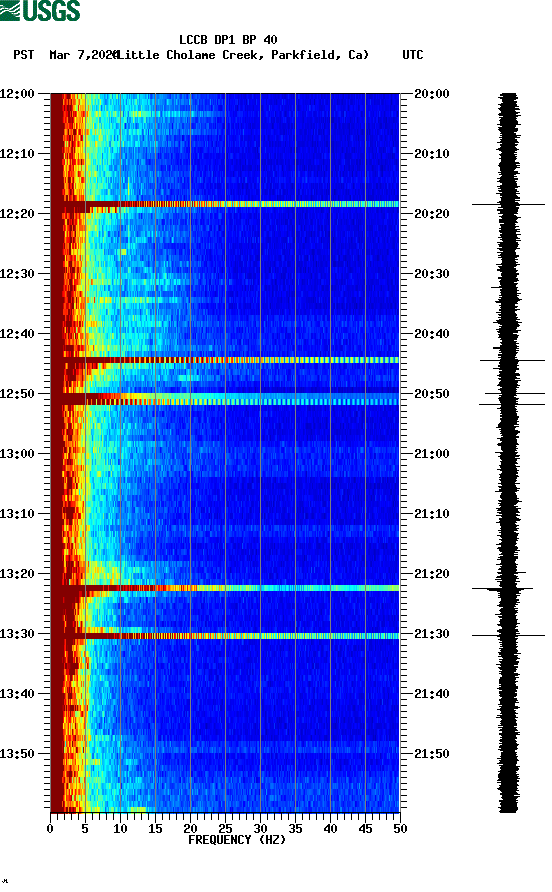Click the broadband event streak near 13:22 PST

(225, 588)
